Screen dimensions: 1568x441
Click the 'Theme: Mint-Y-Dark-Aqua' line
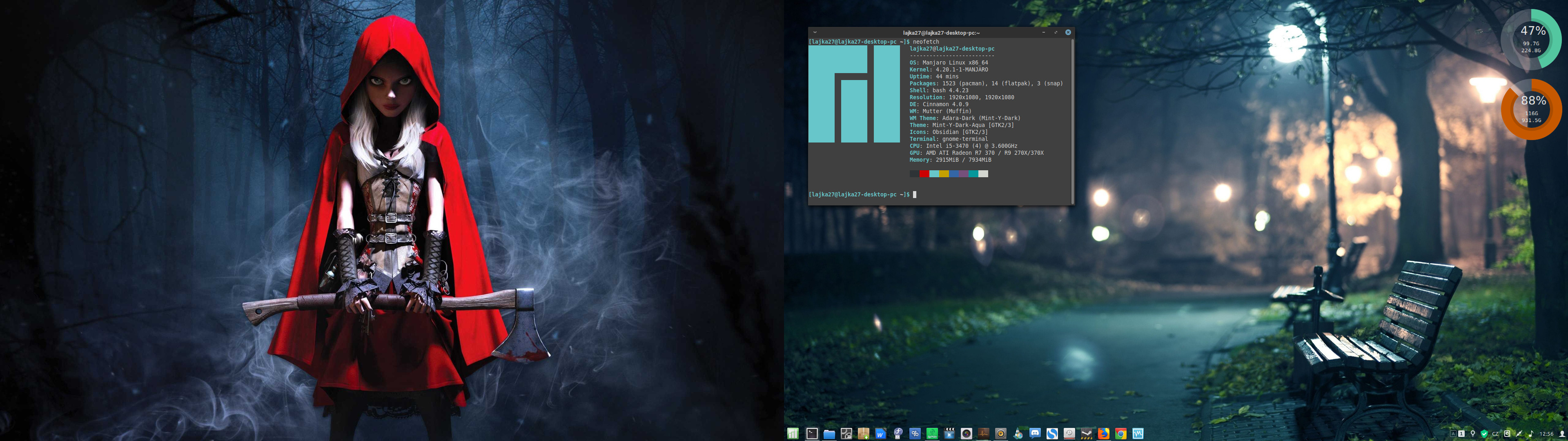click(x=962, y=125)
